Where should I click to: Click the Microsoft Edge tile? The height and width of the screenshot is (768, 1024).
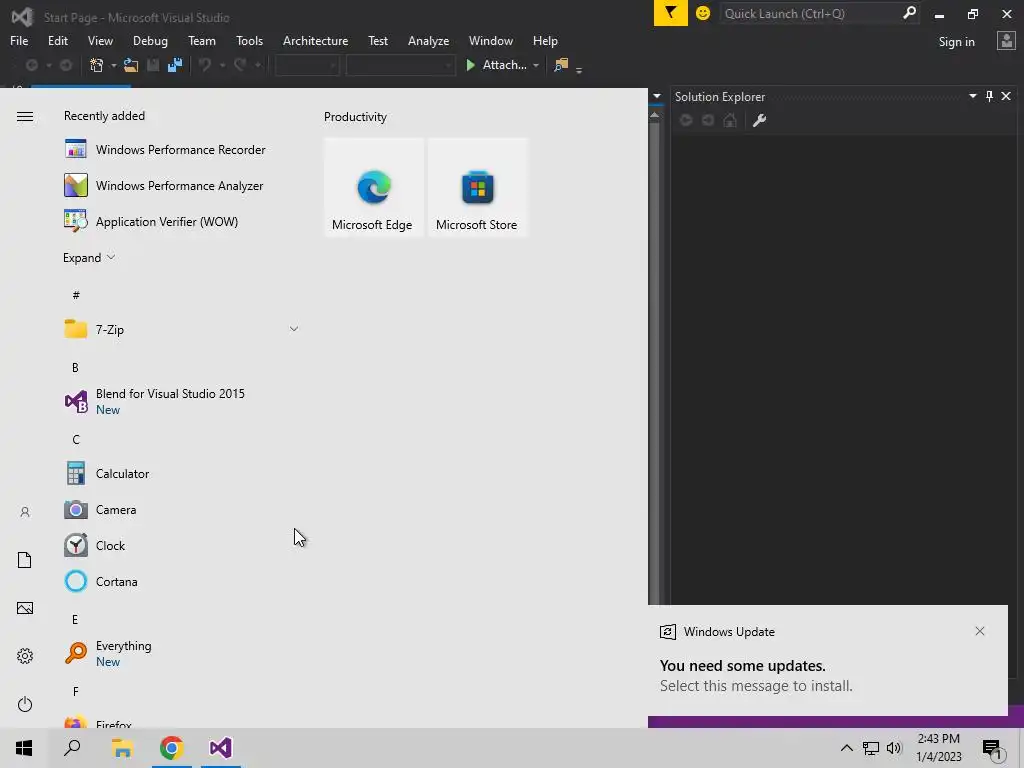pos(374,187)
